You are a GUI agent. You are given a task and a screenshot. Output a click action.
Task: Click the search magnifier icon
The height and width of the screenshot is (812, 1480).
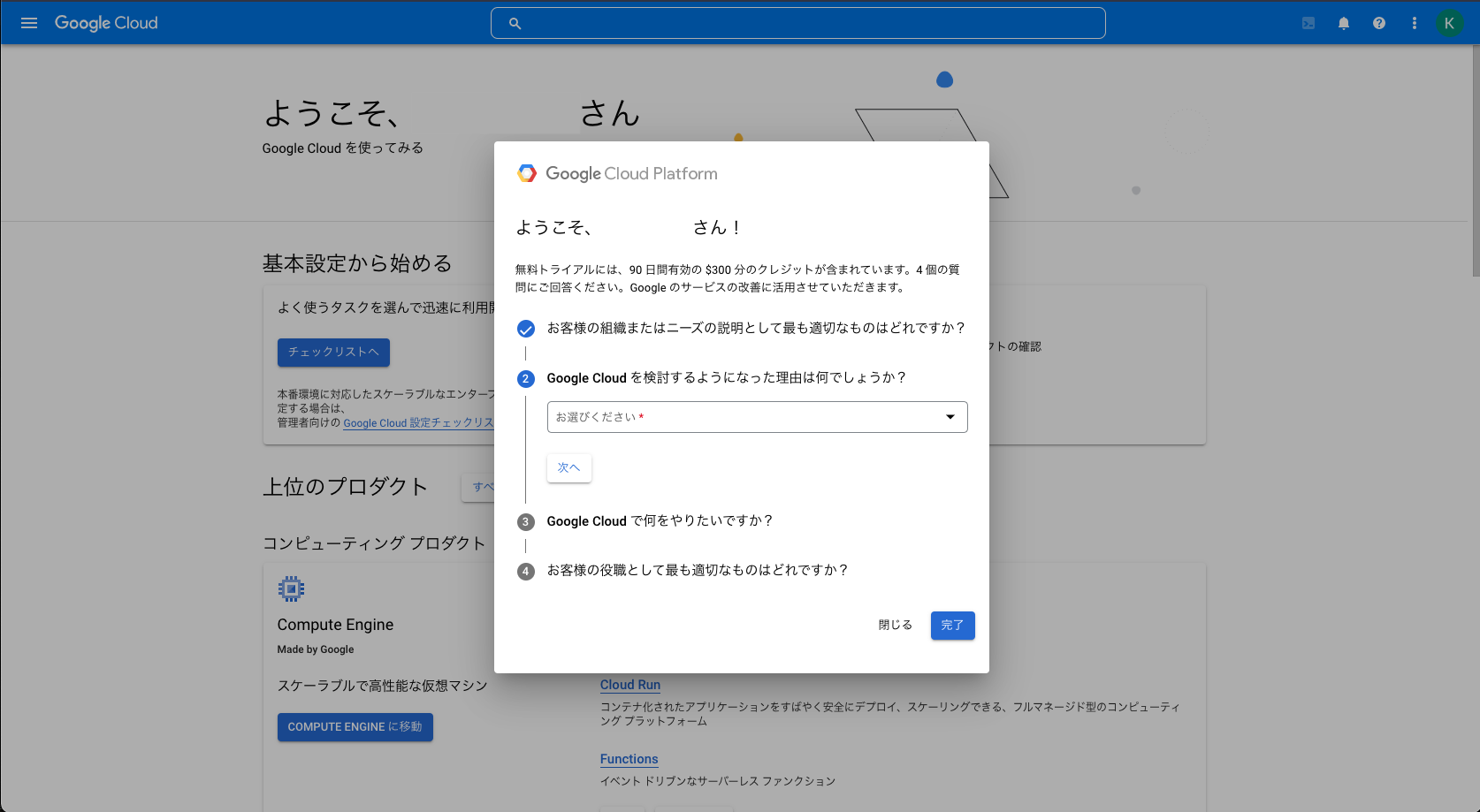pyautogui.click(x=515, y=24)
